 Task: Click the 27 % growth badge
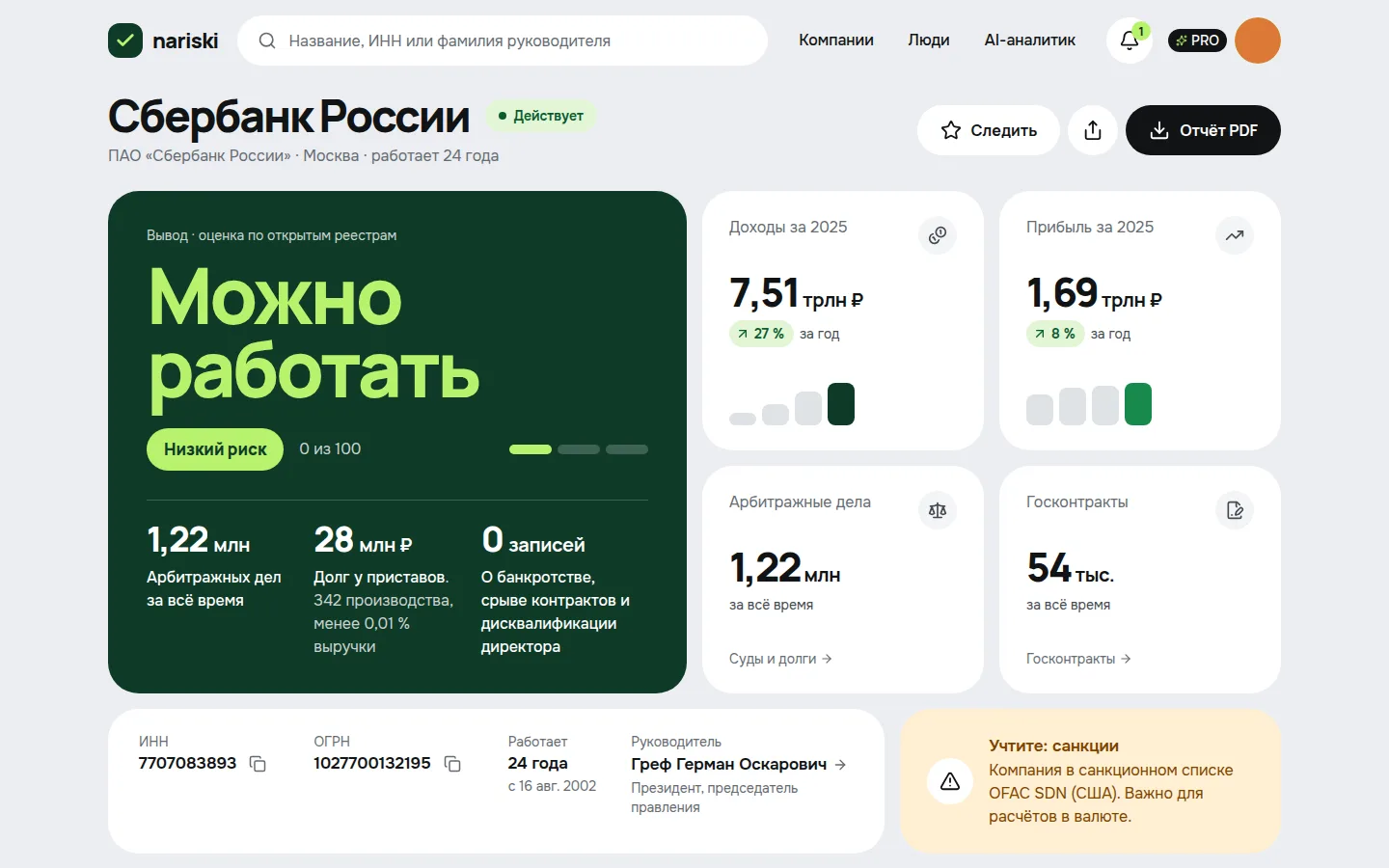tap(761, 334)
